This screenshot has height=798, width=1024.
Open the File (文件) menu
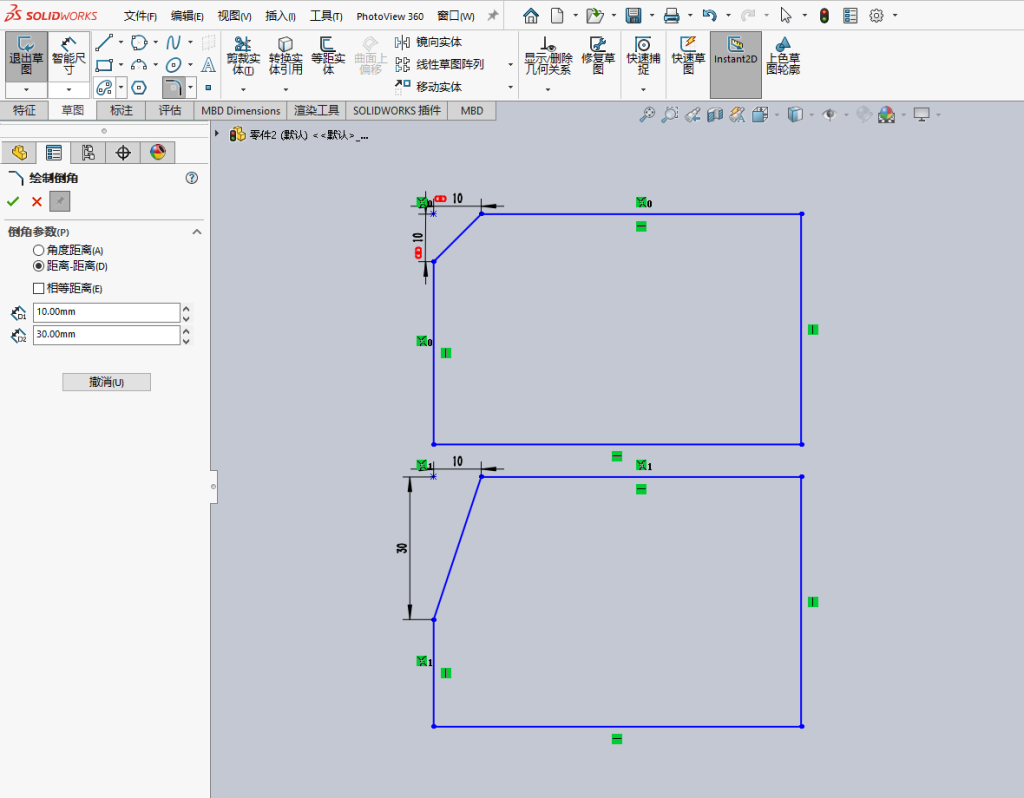(x=140, y=16)
